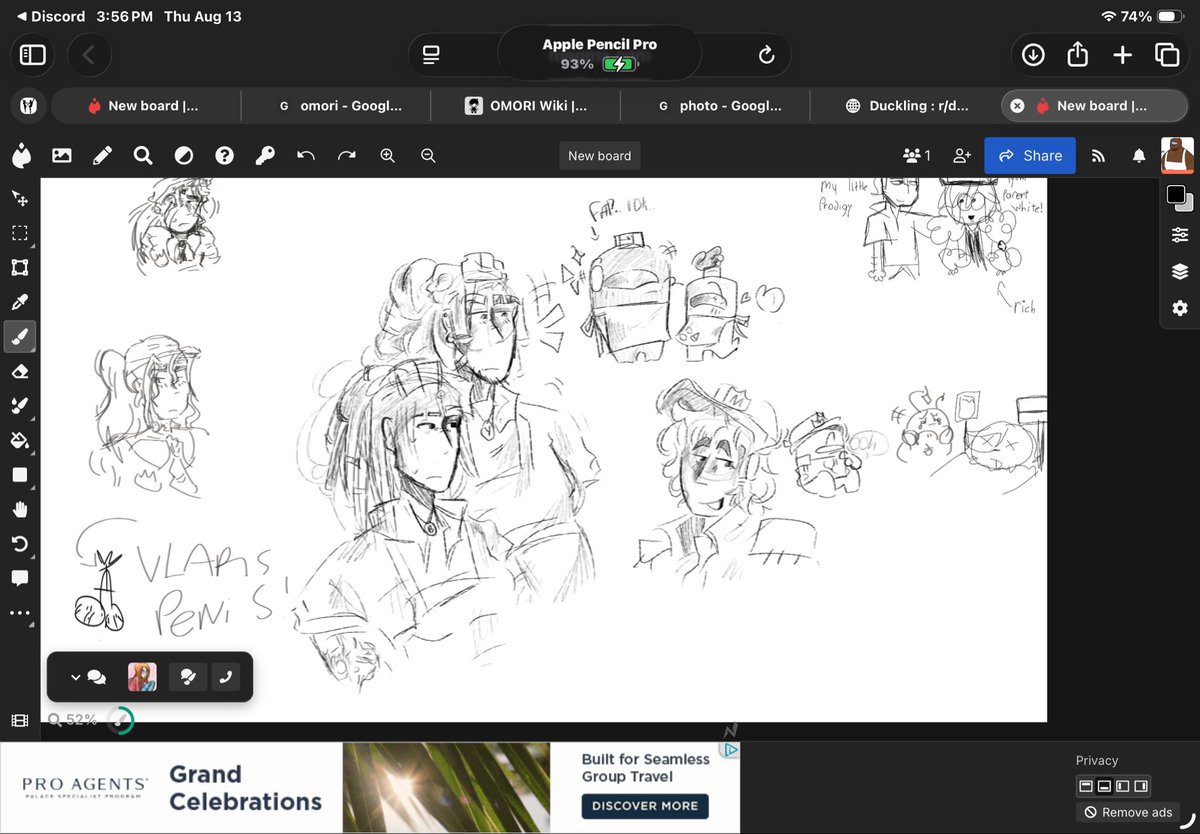Viewport: 1200px width, 834px height.
Task: Switch to the OMORI Wiki tab
Action: click(x=525, y=105)
